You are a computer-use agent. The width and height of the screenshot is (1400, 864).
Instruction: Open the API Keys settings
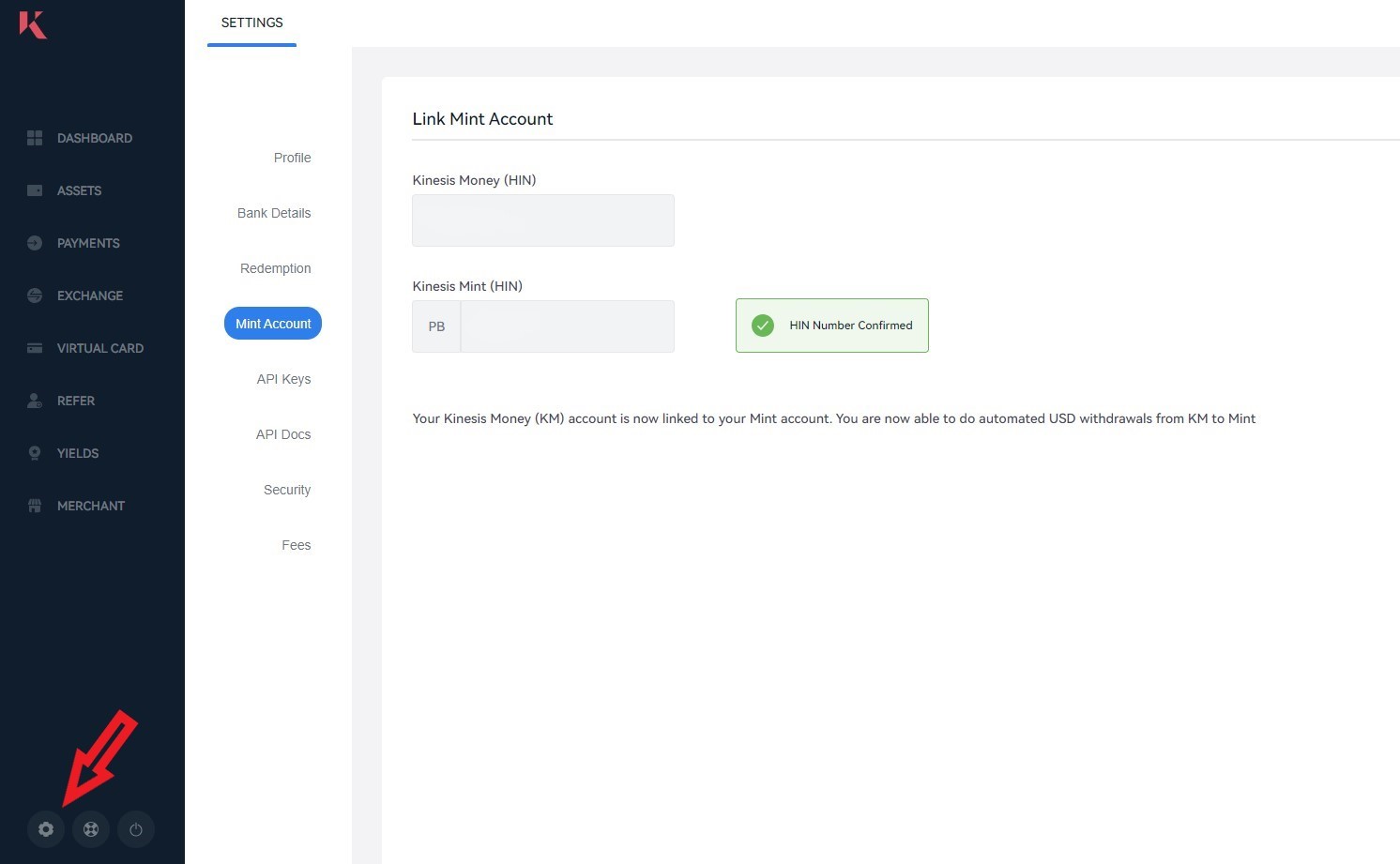click(x=283, y=379)
